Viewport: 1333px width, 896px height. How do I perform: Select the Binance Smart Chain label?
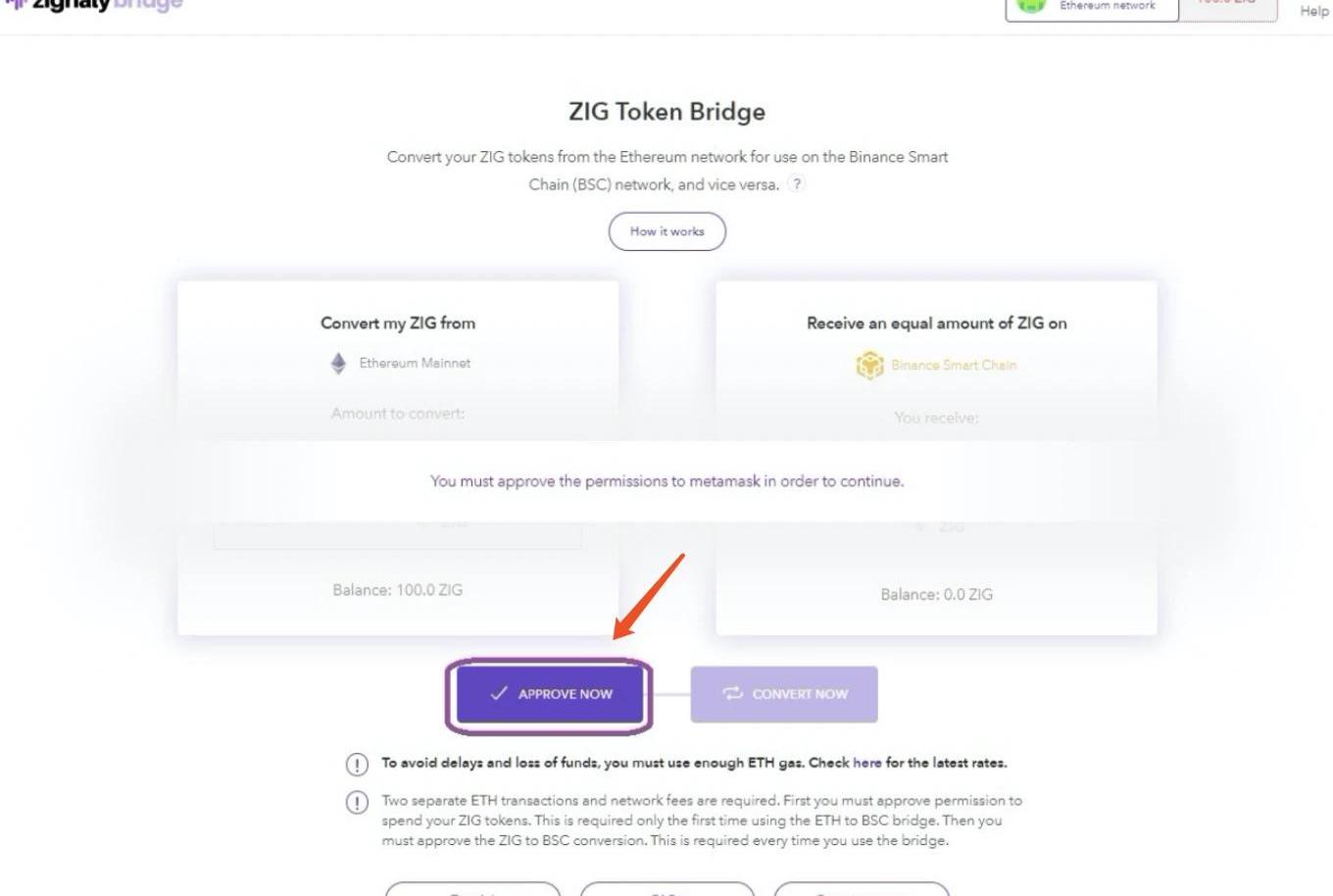coord(954,366)
